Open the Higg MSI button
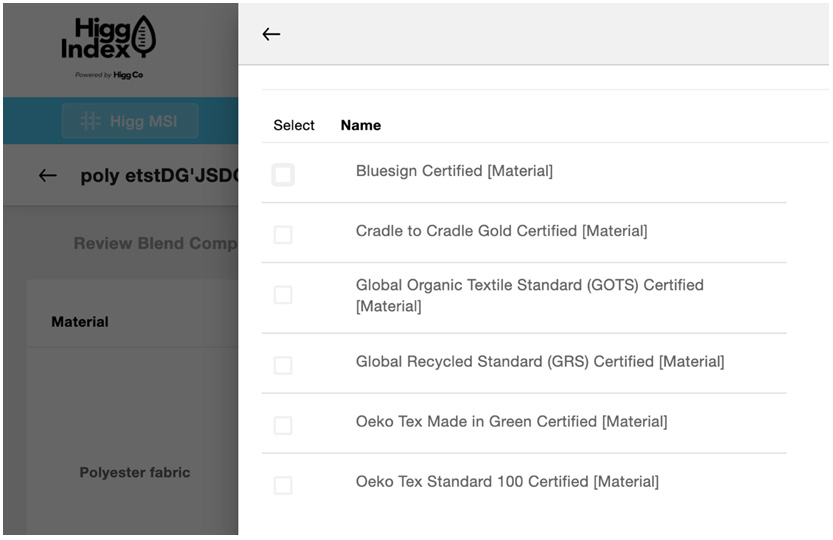Viewport: 833px width, 540px height. point(130,121)
